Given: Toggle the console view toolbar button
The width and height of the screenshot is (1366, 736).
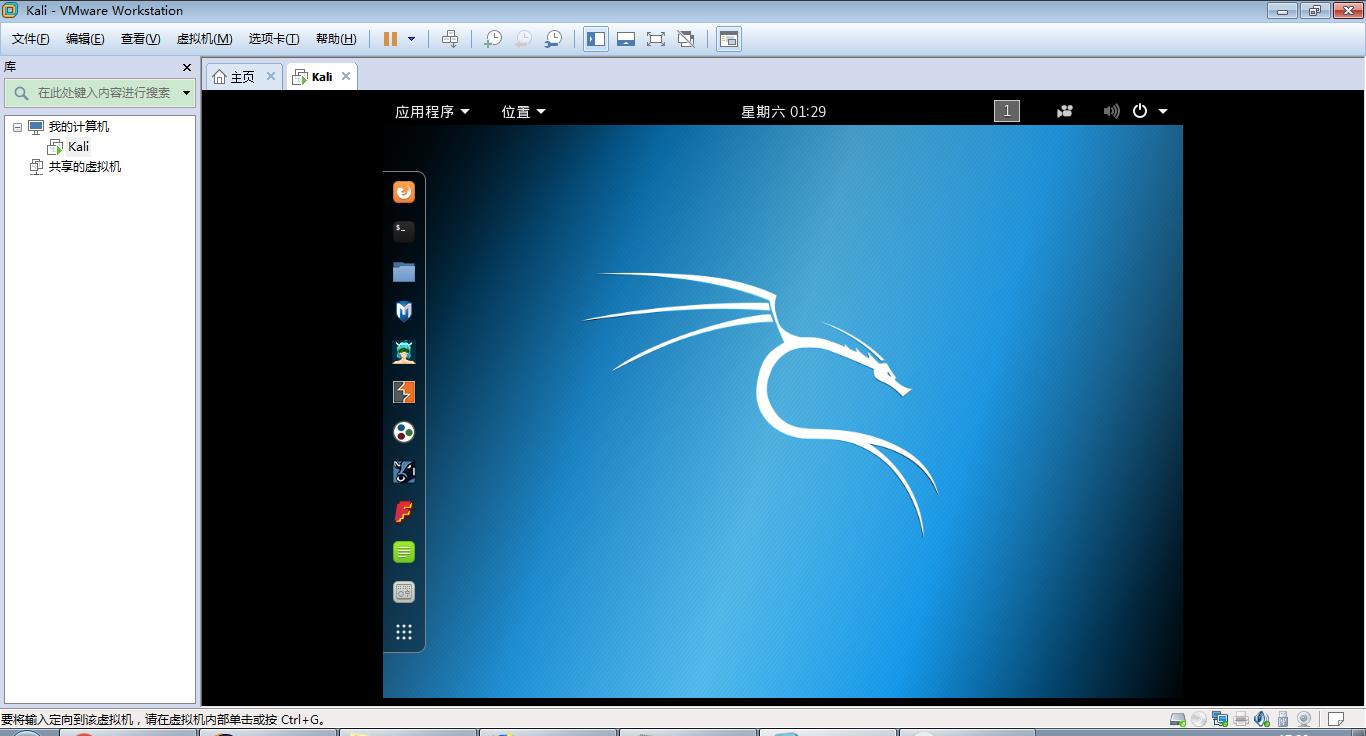Looking at the screenshot, I should coord(729,39).
